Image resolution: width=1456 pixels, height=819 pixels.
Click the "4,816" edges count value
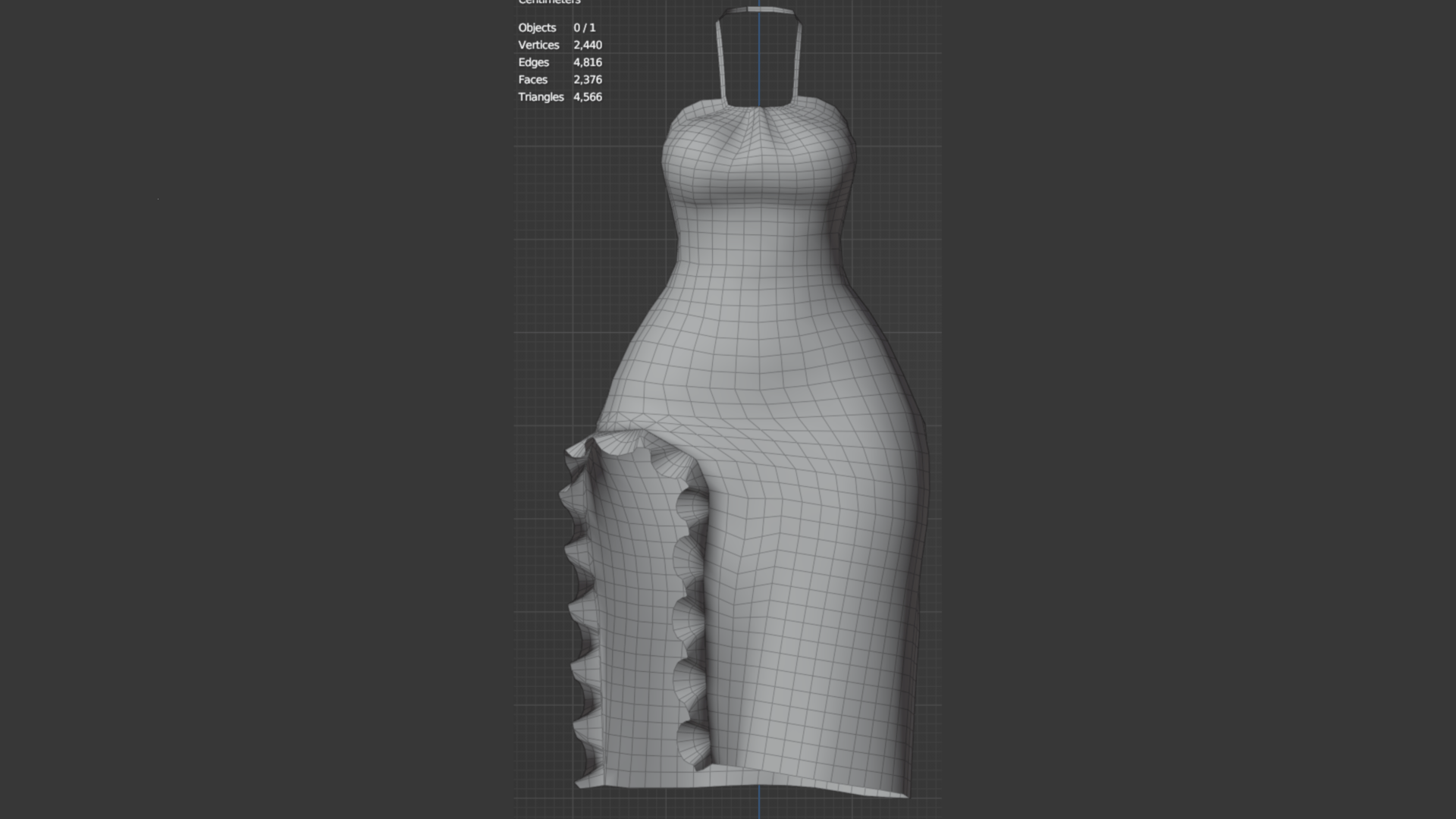[x=588, y=62]
